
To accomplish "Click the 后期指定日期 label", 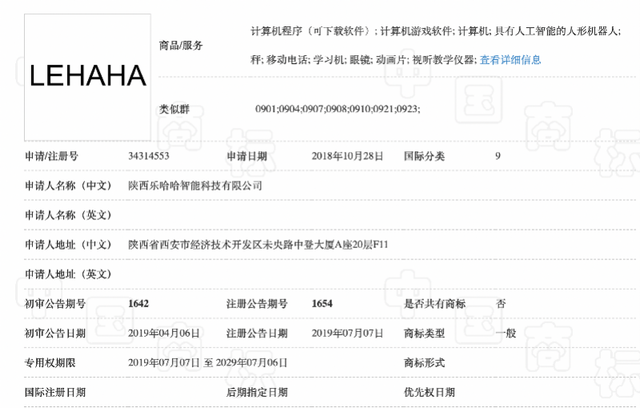I will point(257,392).
